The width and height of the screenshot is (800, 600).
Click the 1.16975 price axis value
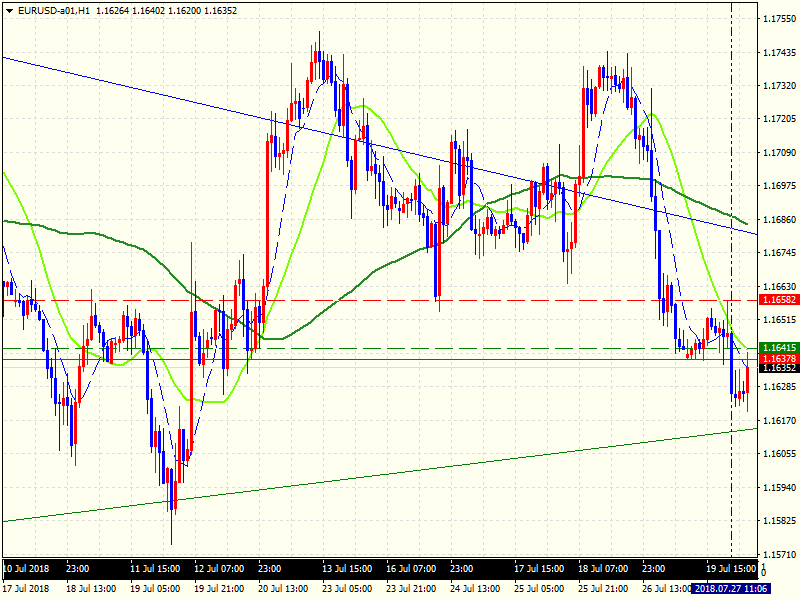779,186
